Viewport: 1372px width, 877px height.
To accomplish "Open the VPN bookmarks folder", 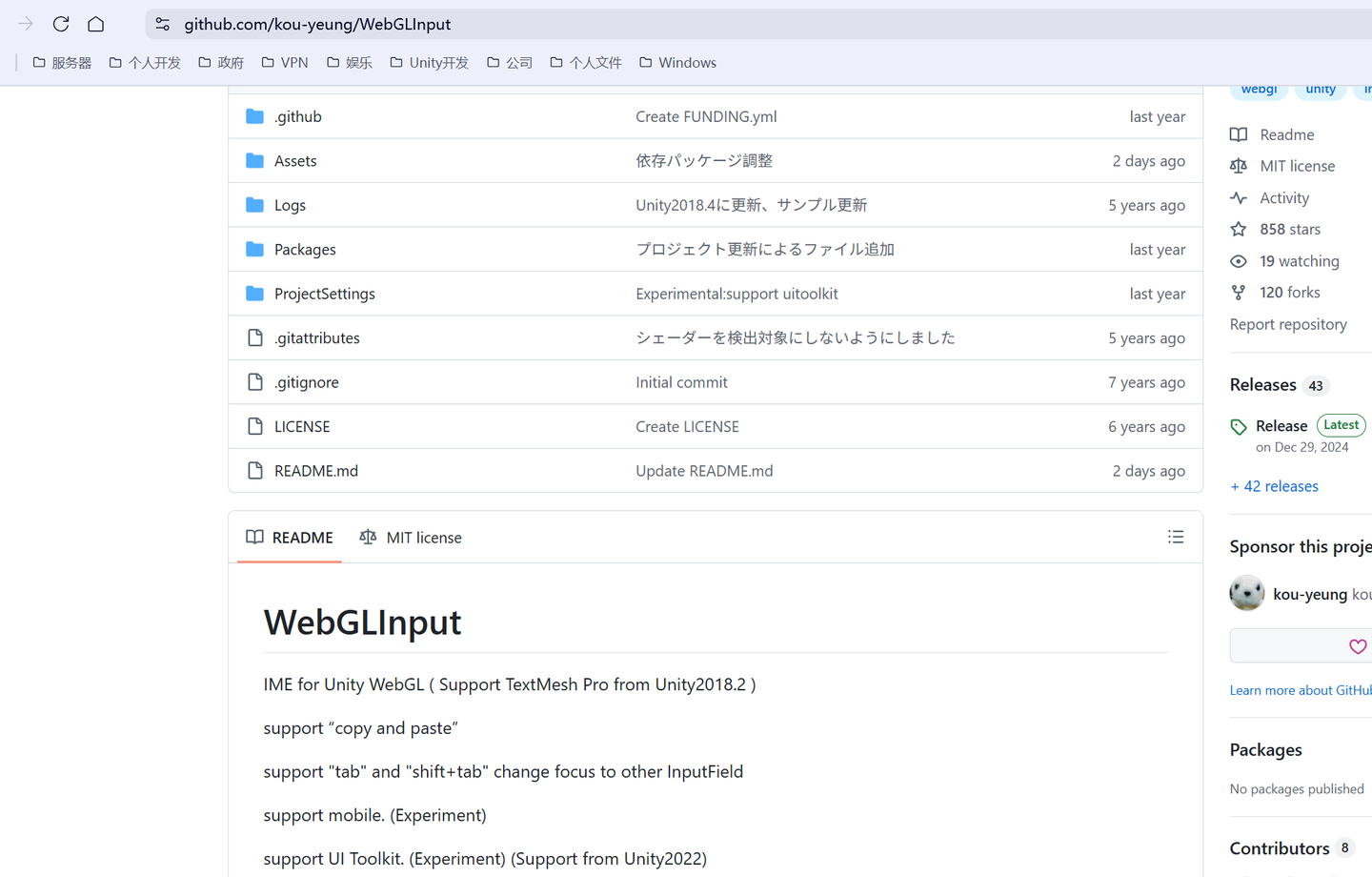I will coord(285,63).
